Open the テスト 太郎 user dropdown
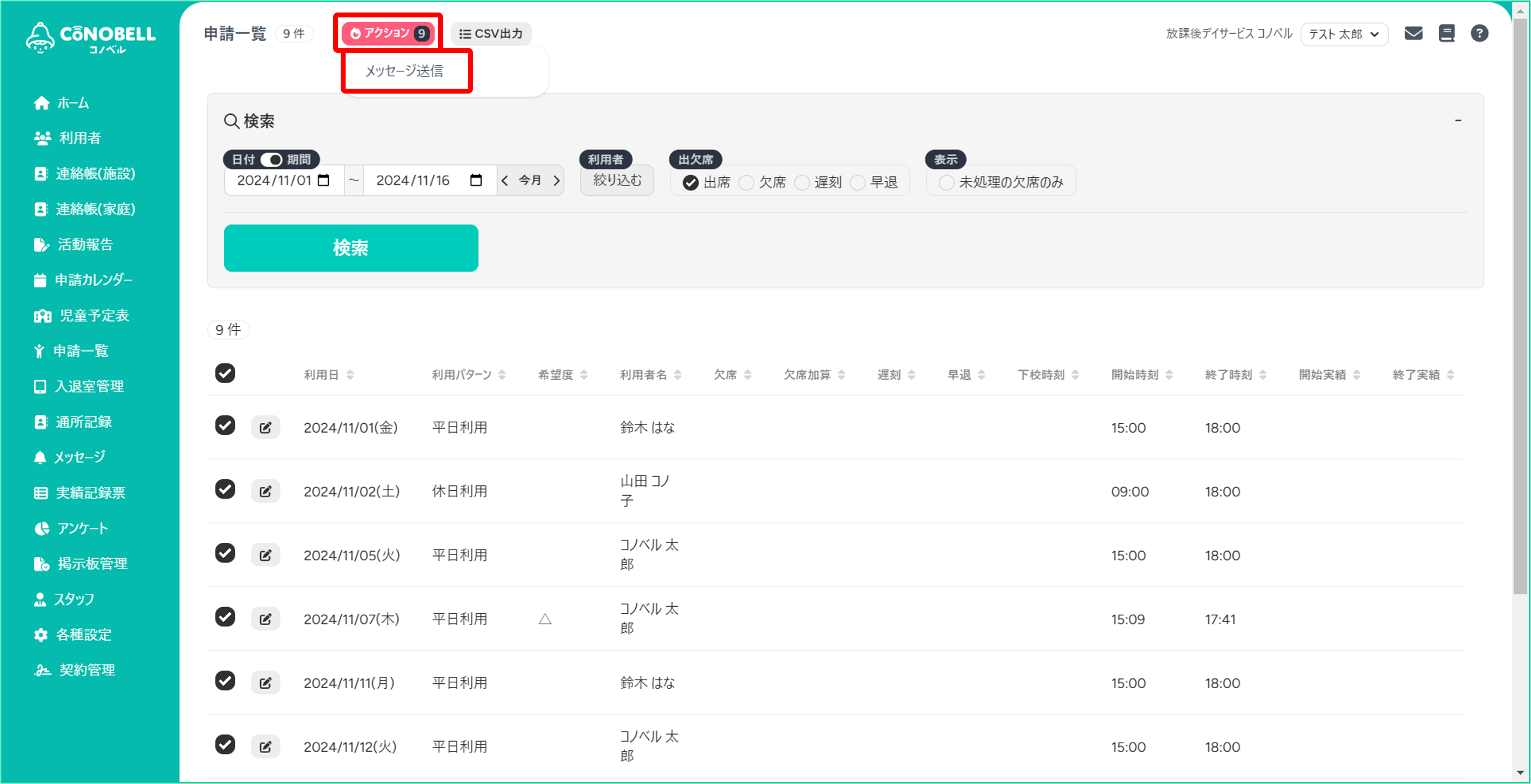The image size is (1531, 784). click(x=1344, y=34)
